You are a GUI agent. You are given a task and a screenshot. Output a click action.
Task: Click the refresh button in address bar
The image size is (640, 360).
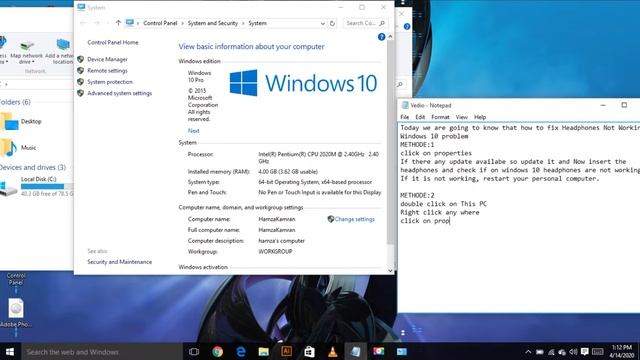point(332,23)
